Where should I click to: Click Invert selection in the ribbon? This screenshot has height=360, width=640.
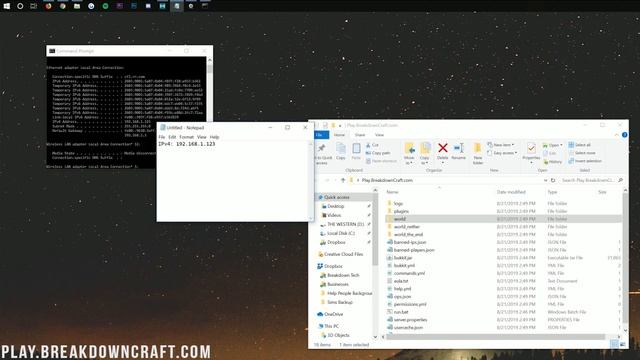click(x=585, y=161)
